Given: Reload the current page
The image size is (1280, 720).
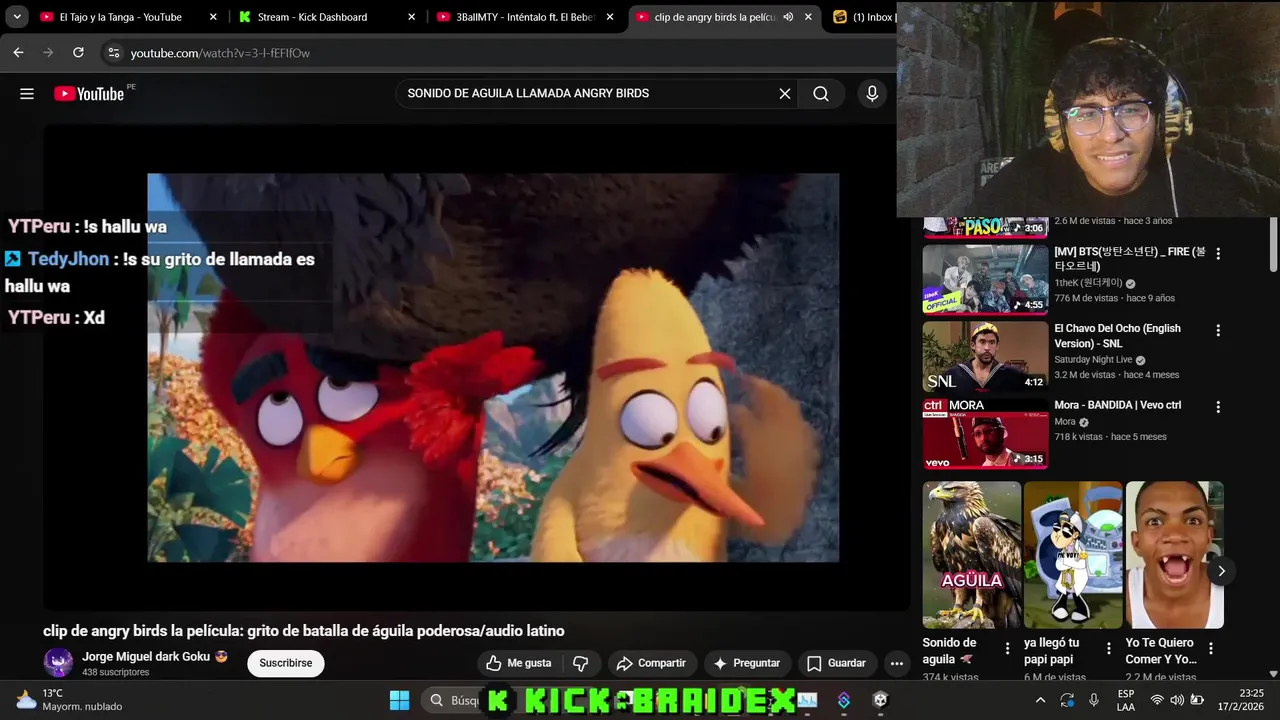Looking at the screenshot, I should (78, 52).
